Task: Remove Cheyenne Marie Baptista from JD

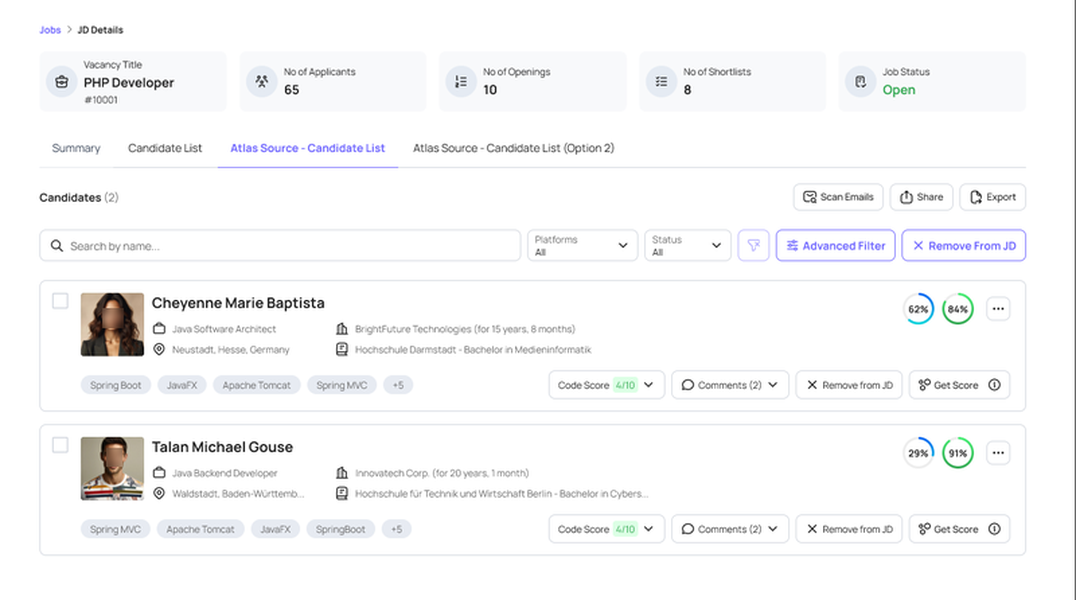Action: [849, 385]
